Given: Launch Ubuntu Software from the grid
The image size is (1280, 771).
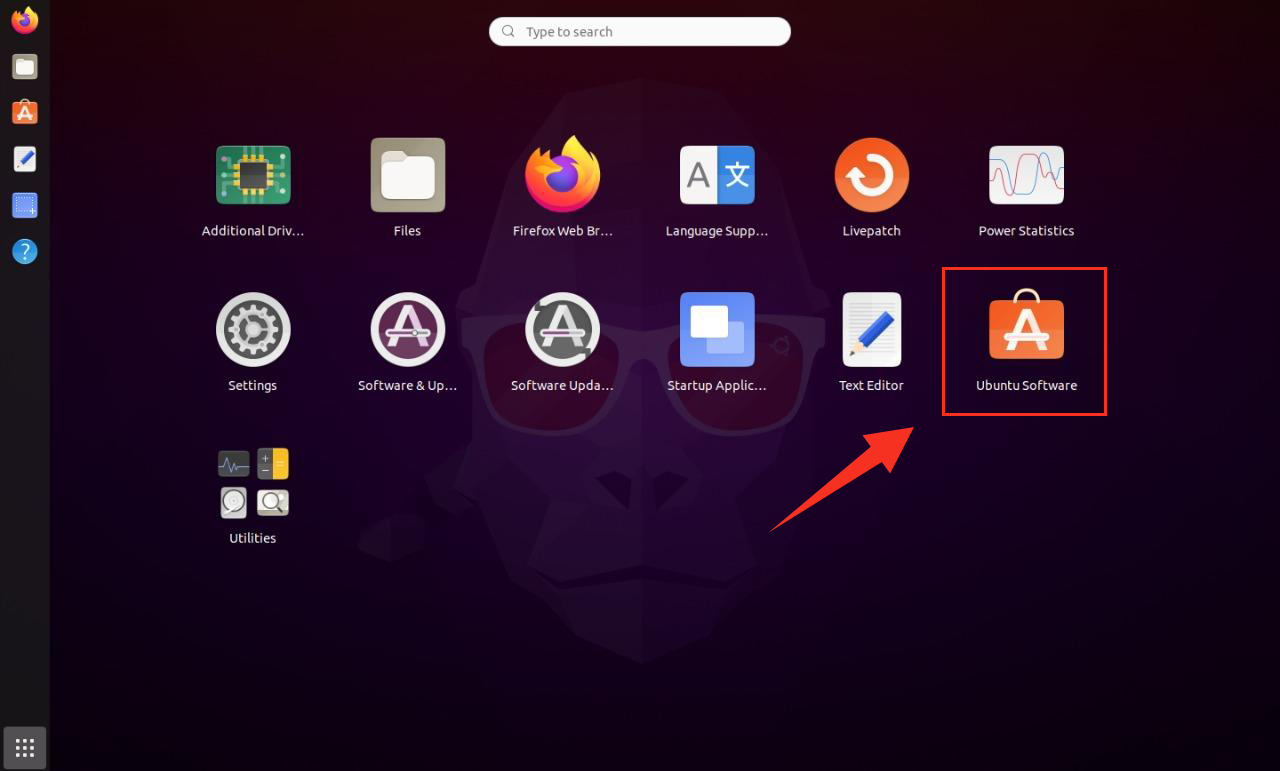Looking at the screenshot, I should [x=1026, y=324].
